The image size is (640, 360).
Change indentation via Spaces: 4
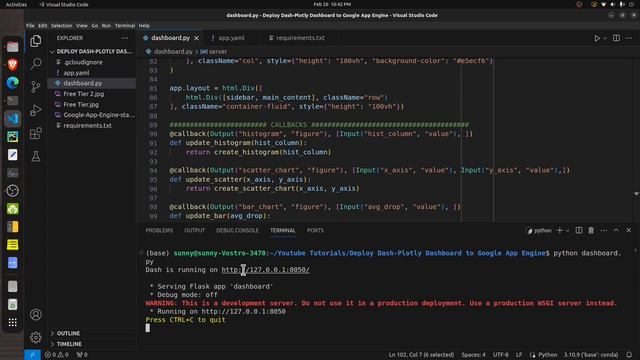473,355
